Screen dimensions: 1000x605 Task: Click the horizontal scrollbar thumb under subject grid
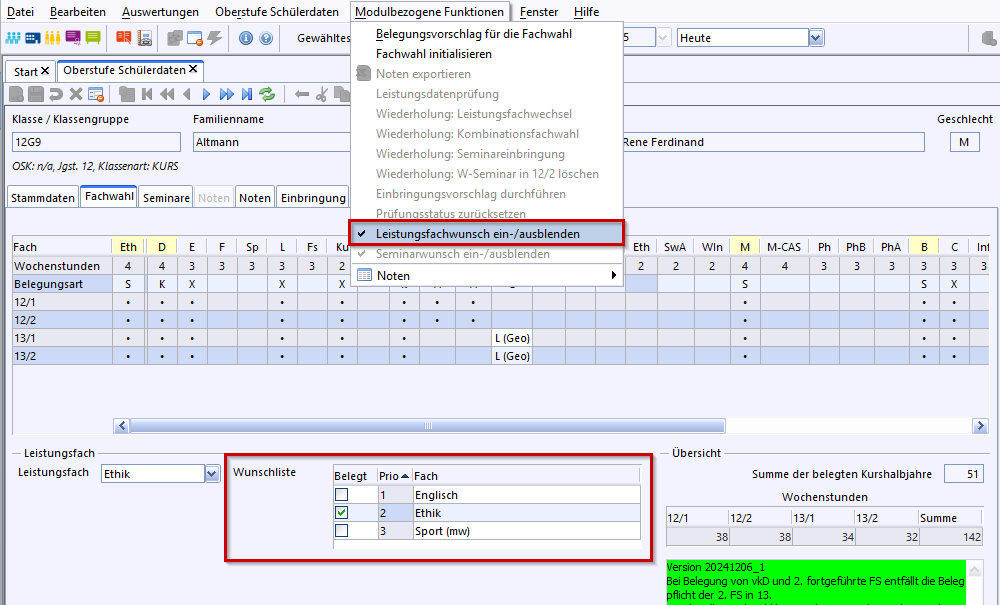[x=427, y=426]
